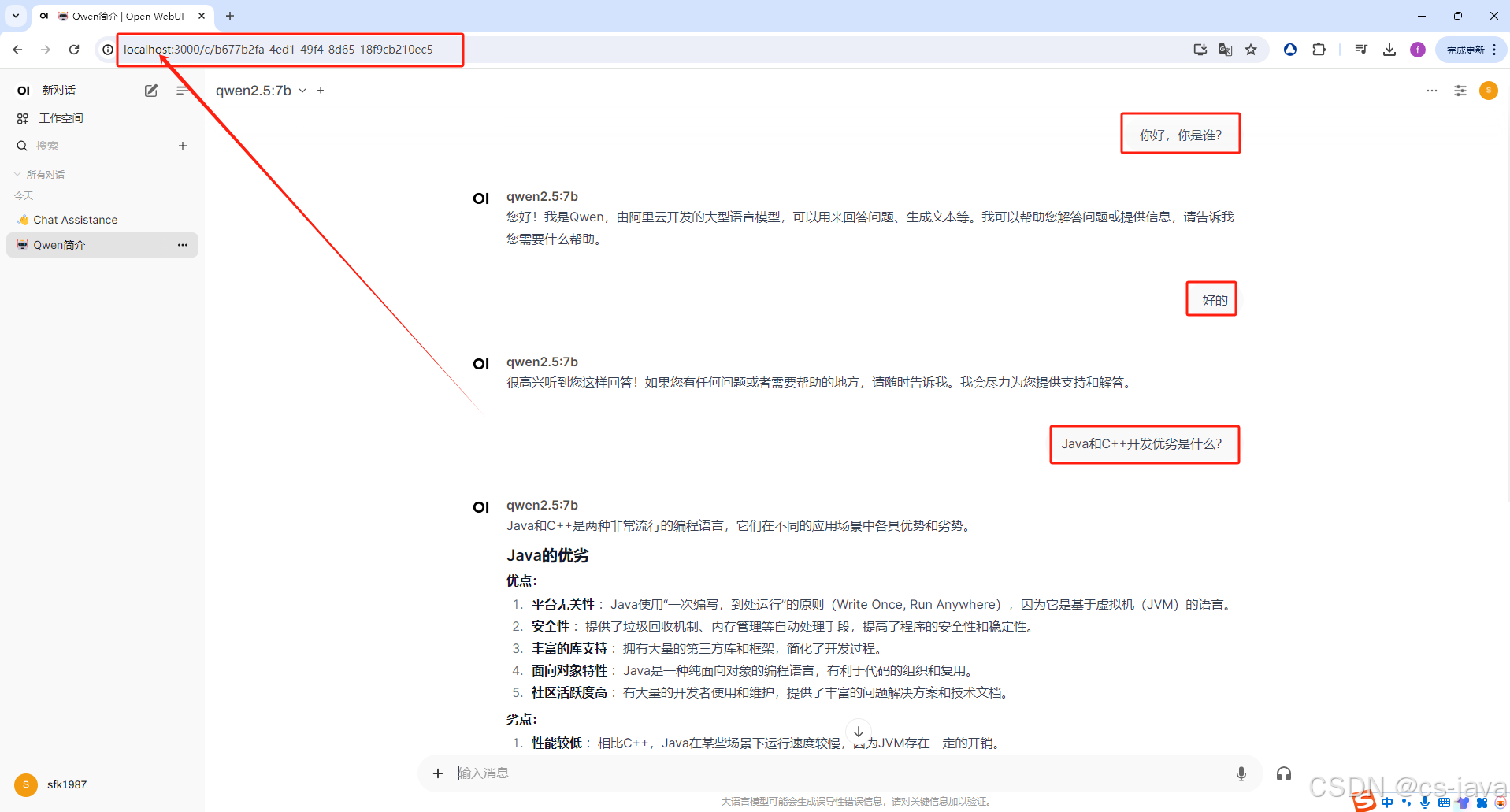Click the 中 Chinese input mode indicator
Viewport: 1510px width, 812px height.
click(1387, 803)
